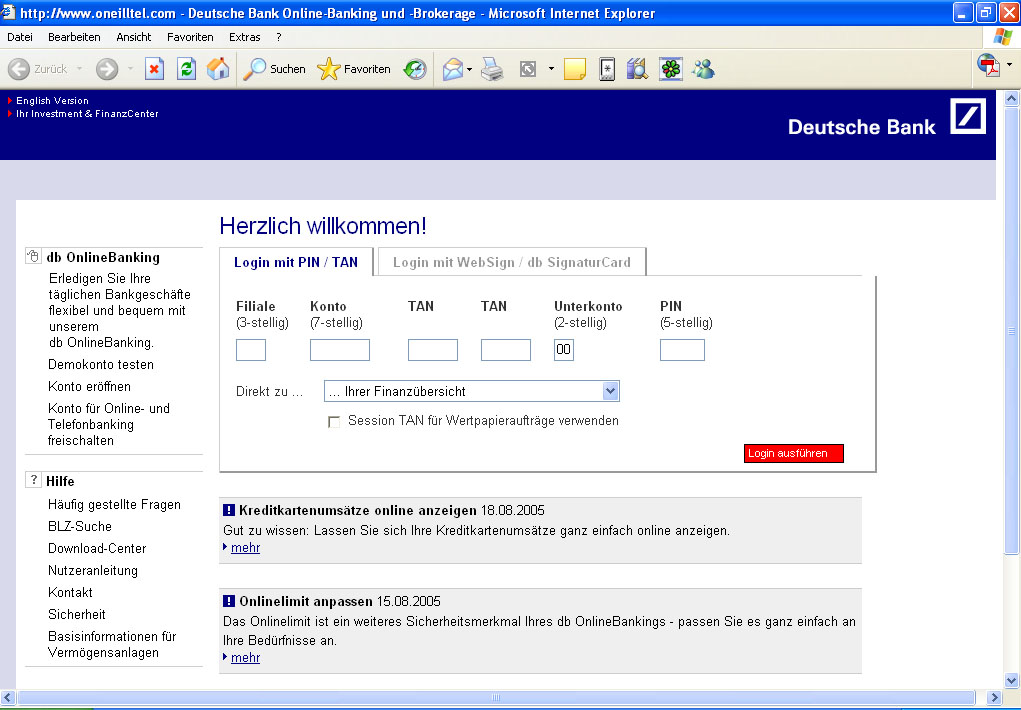Click the PIN input field
This screenshot has height=710, width=1021.
682,350
